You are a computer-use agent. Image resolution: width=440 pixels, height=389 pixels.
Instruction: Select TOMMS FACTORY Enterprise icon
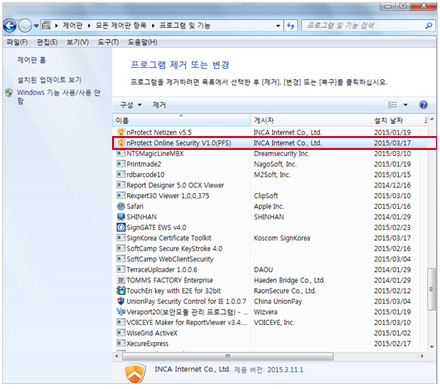tap(121, 280)
